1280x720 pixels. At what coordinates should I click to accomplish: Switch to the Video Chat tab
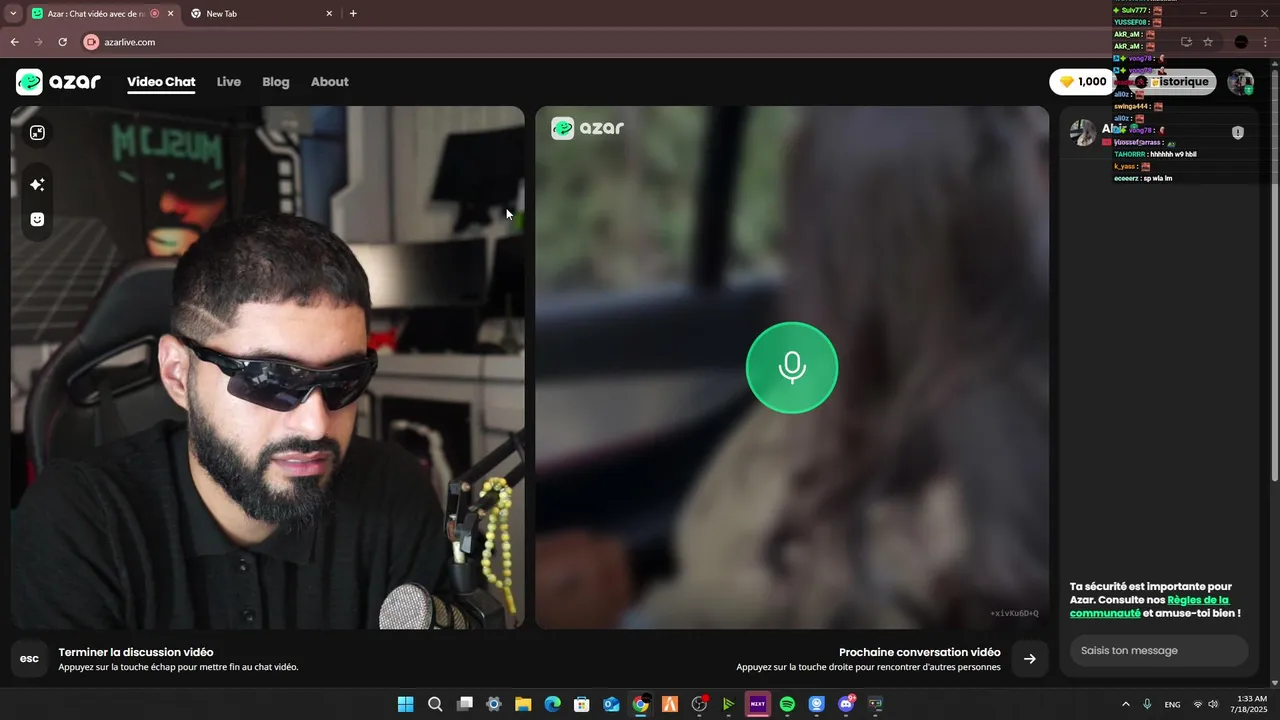point(161,82)
